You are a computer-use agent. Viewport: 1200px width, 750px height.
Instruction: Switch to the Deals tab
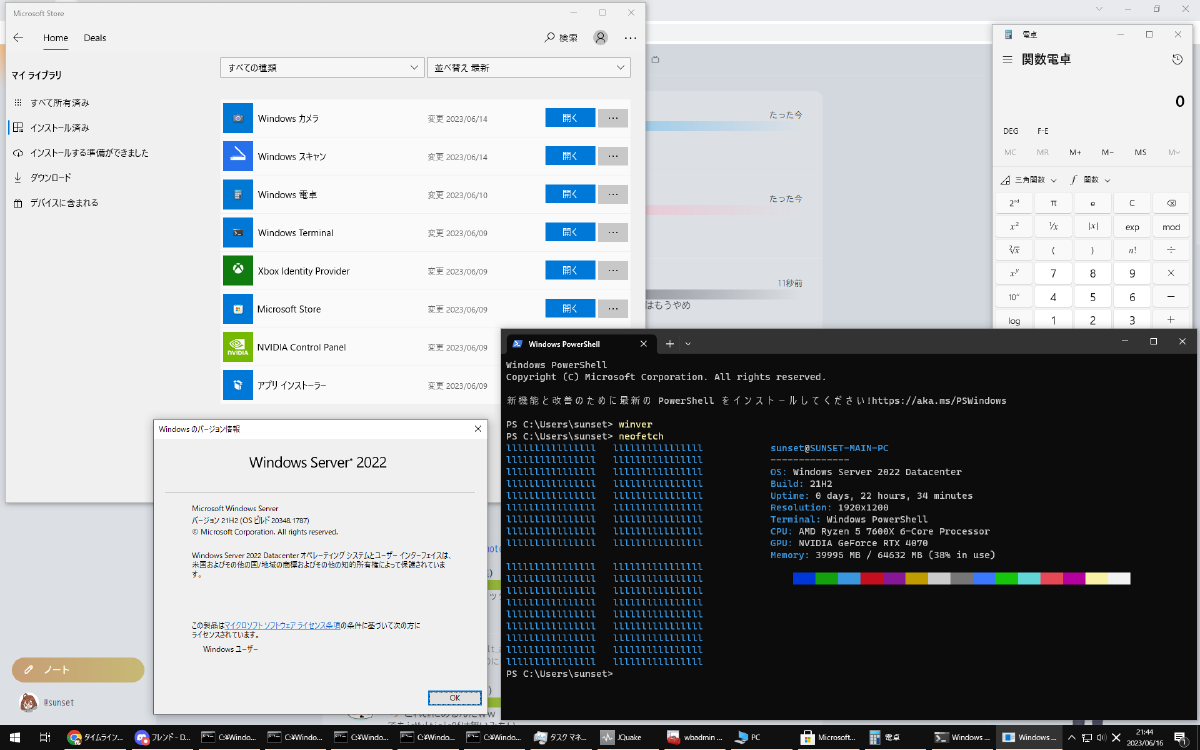(x=94, y=37)
